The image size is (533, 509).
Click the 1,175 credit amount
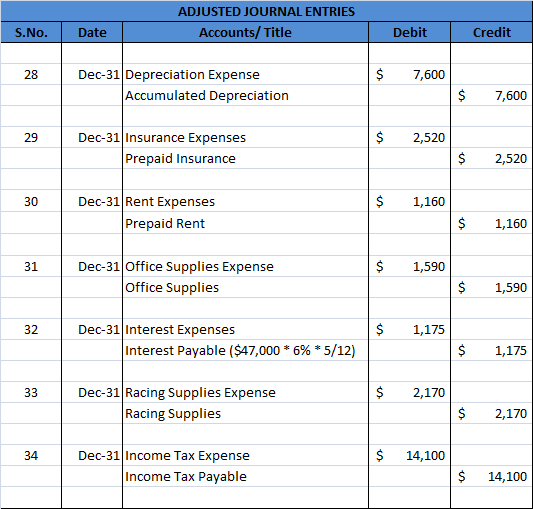[x=492, y=351]
